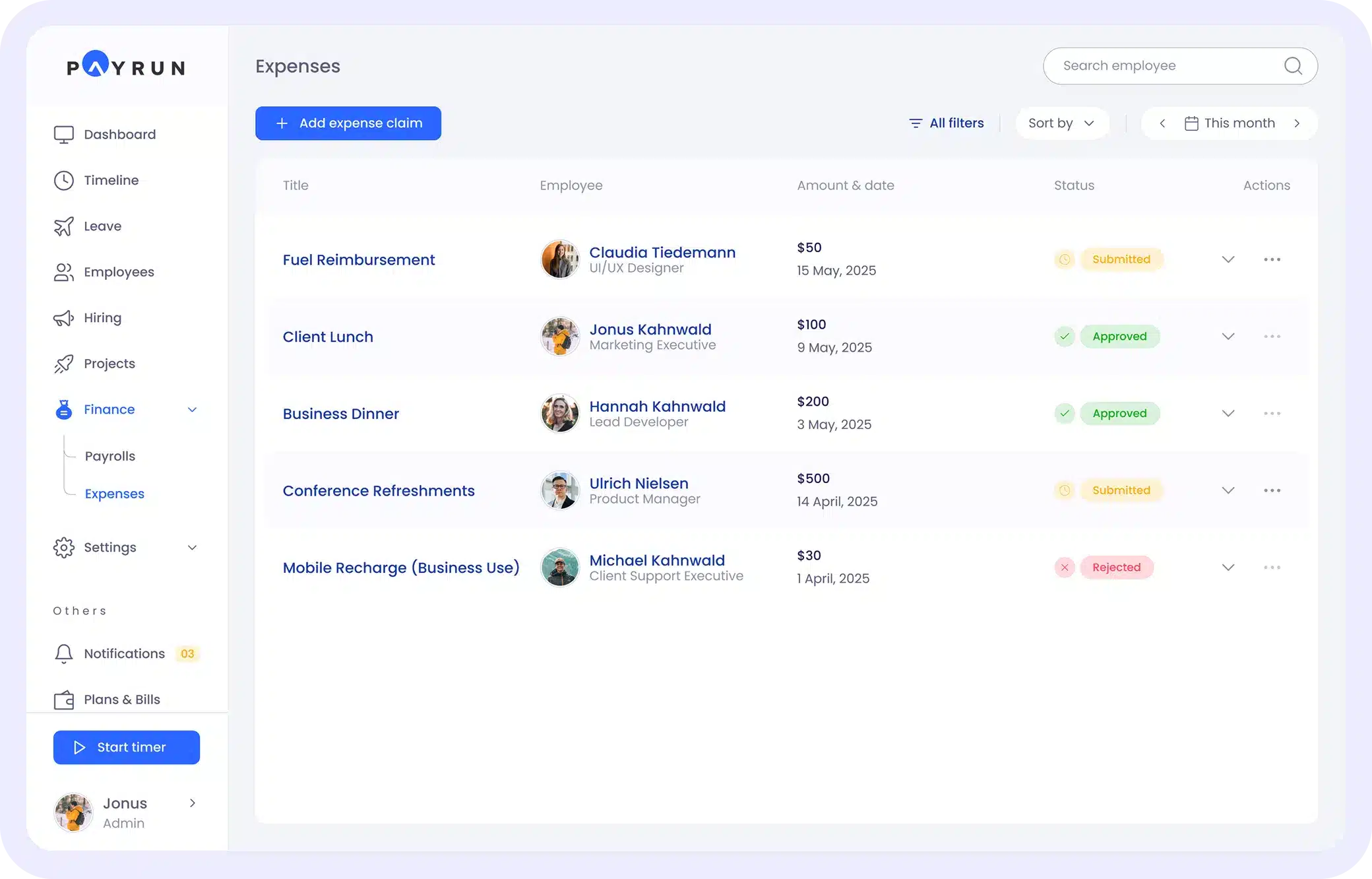The width and height of the screenshot is (1372, 879).
Task: Open the Notifications bell icon
Action: coord(63,654)
